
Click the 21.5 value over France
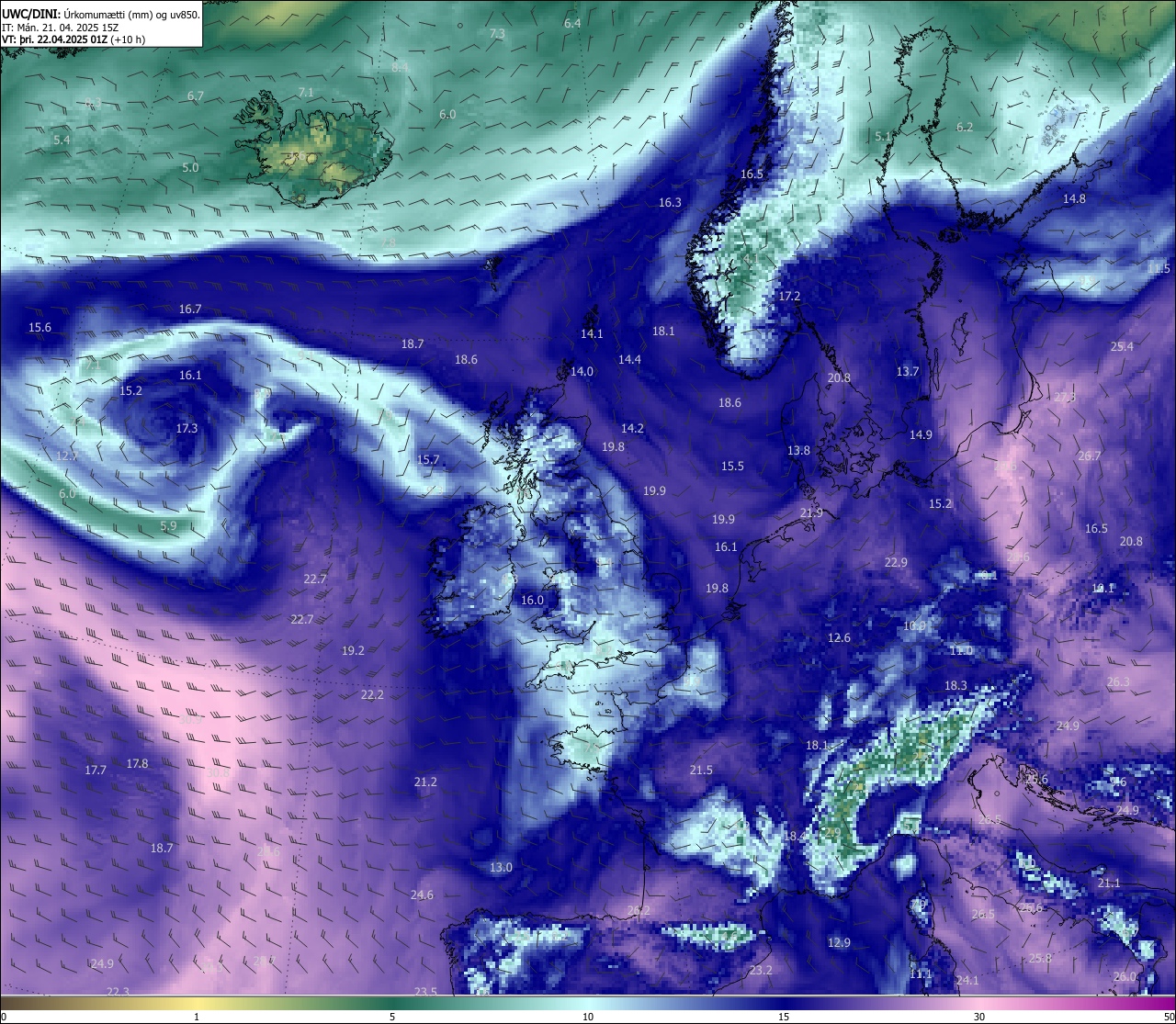(x=701, y=770)
